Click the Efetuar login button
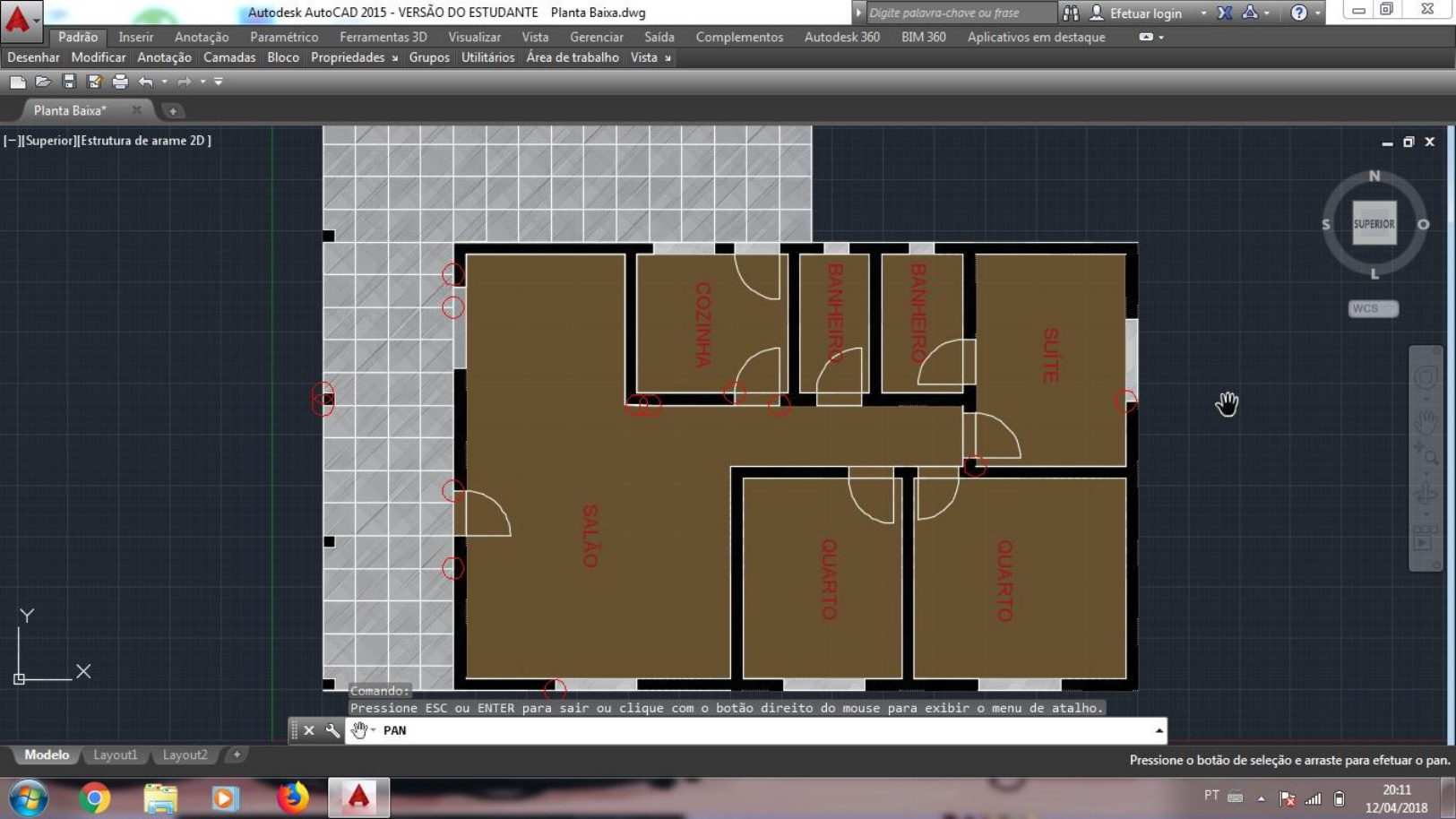The image size is (1456, 819). pos(1147,13)
